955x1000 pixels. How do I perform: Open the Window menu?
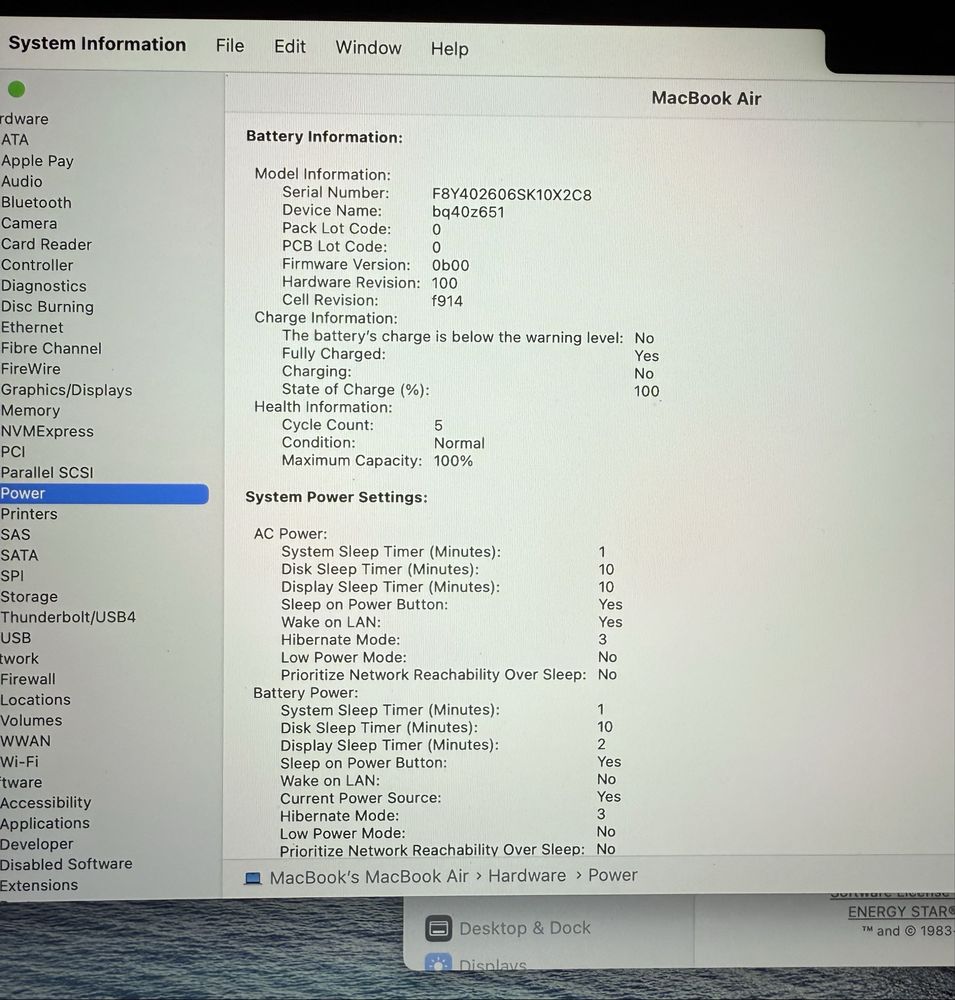point(368,48)
